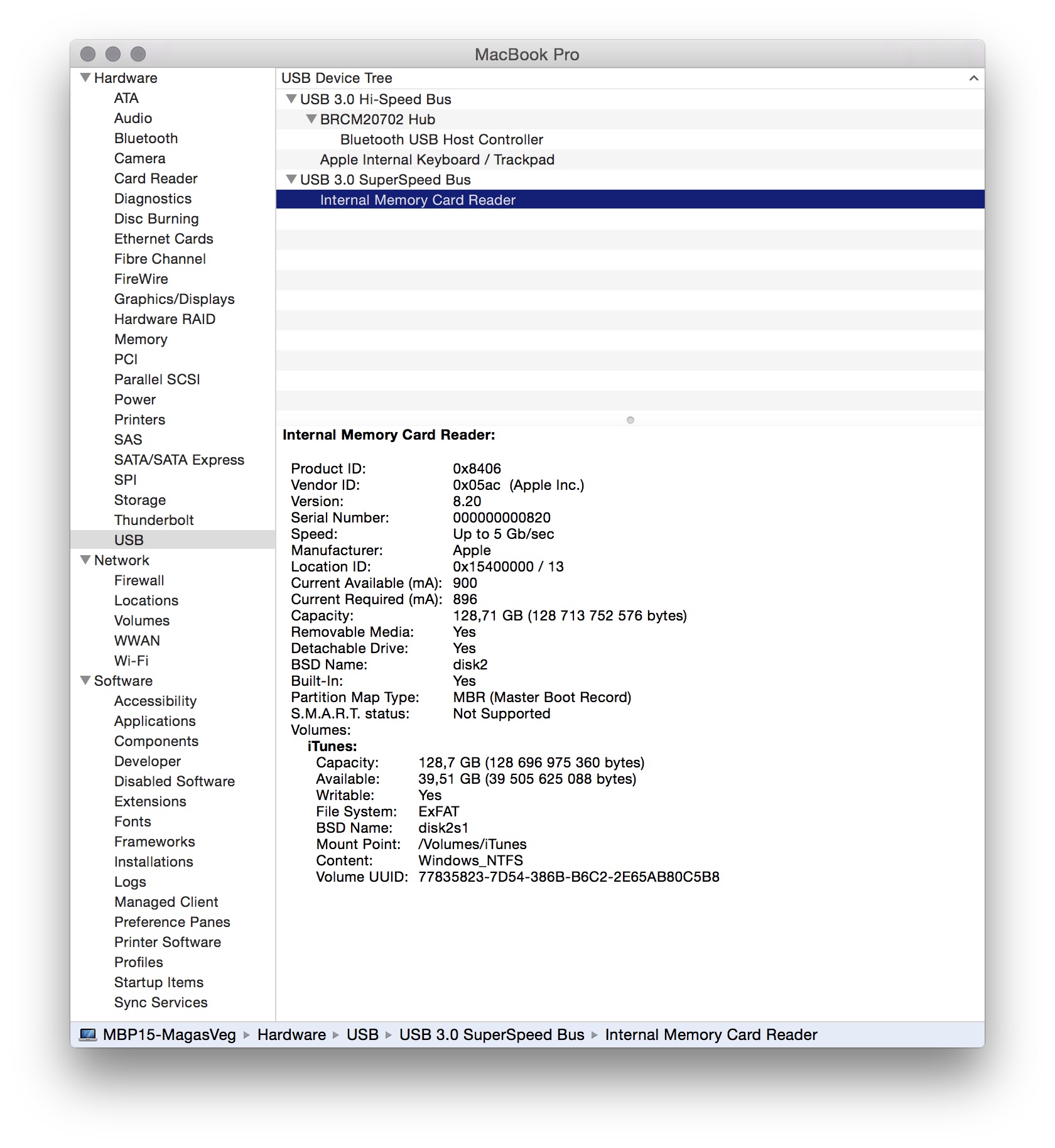Select Installations under Software
Image resolution: width=1055 pixels, height=1148 pixels.
tap(154, 862)
